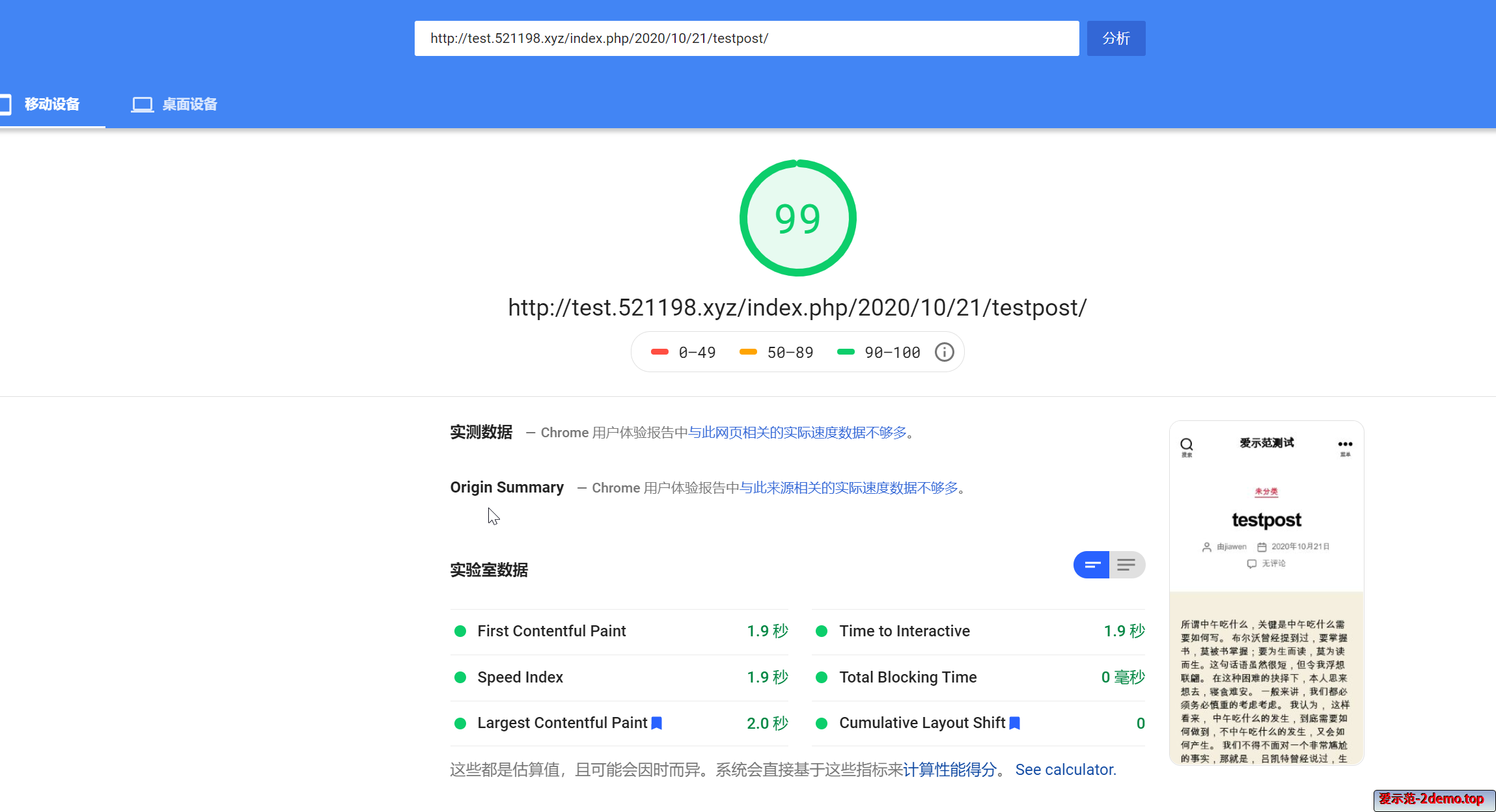
Task: Click the score legend info icon
Action: pyautogui.click(x=944, y=352)
